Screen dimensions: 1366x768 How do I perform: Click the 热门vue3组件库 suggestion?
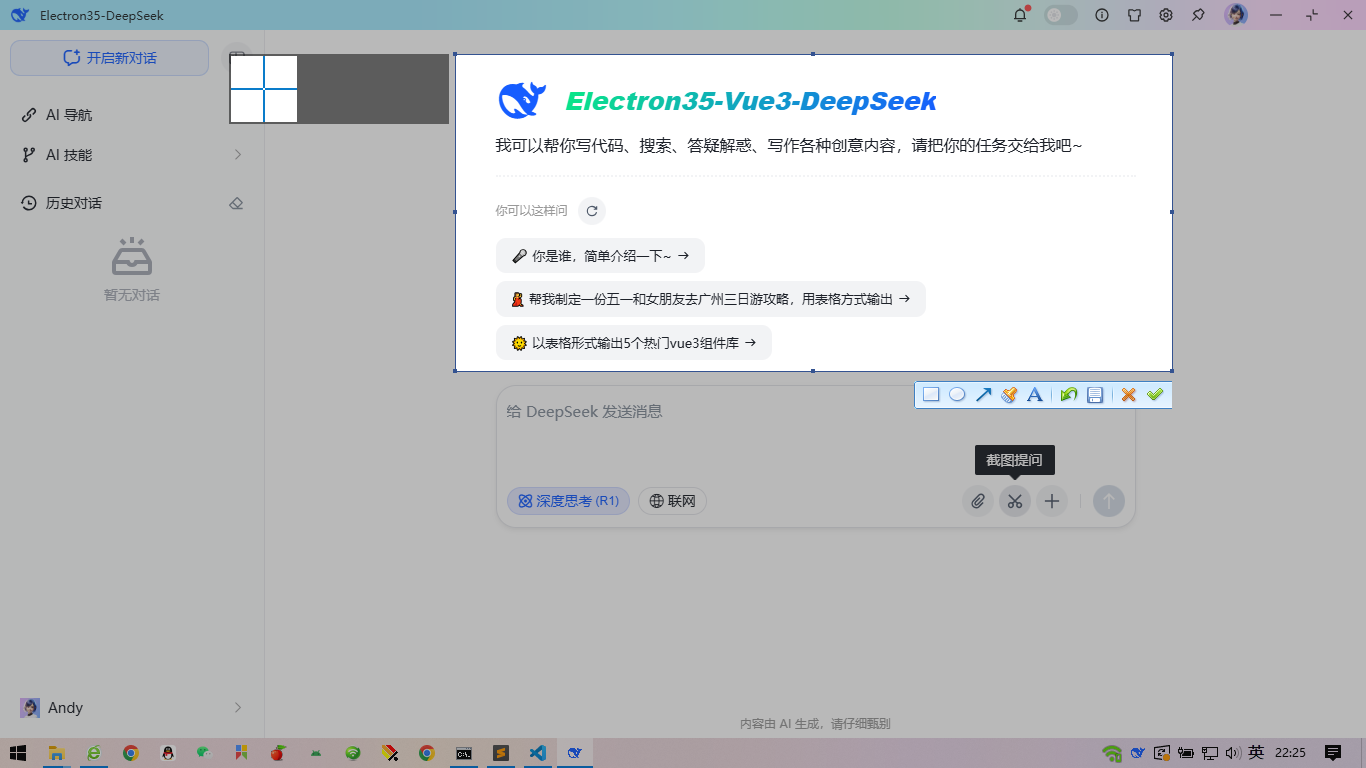click(634, 343)
